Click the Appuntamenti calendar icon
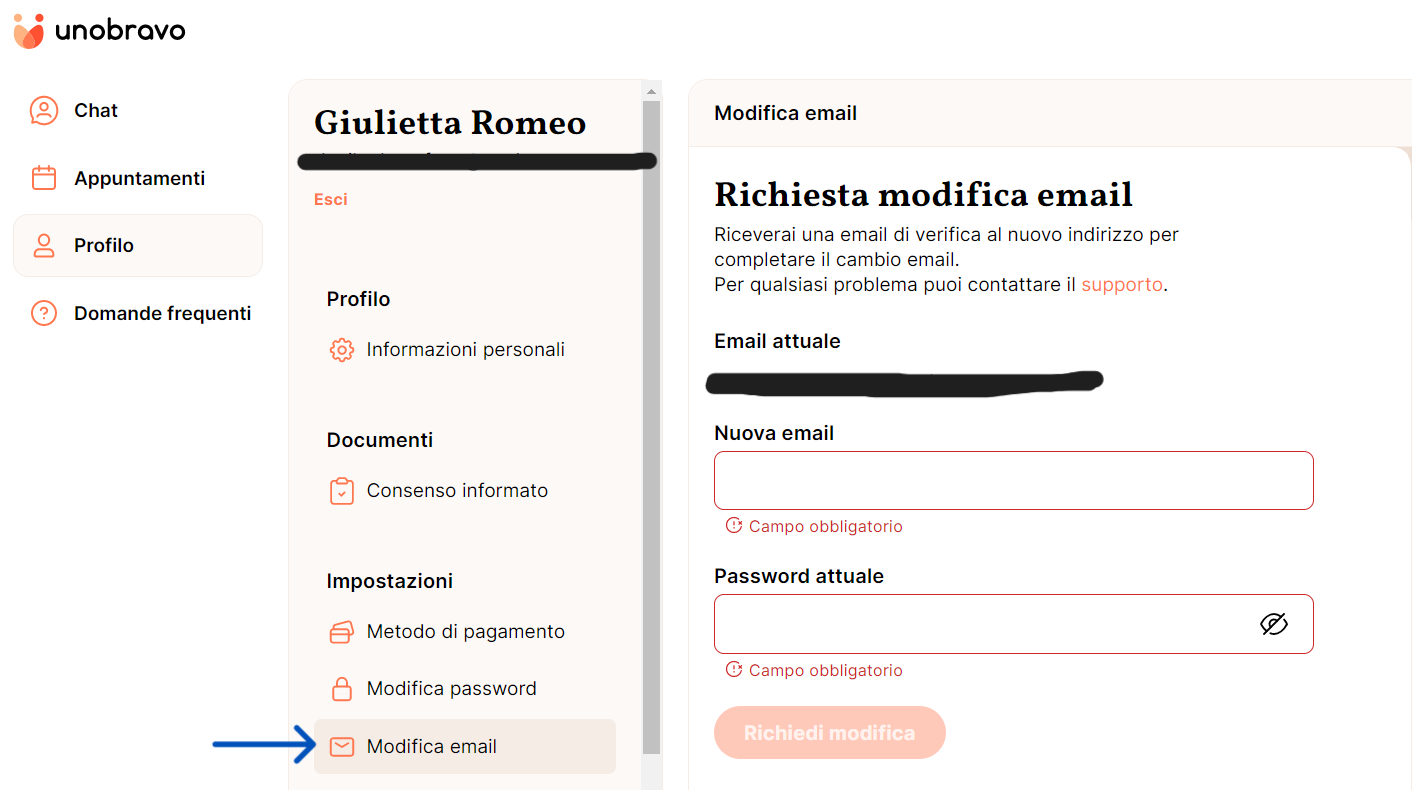This screenshot has height=790, width=1412. 44,178
